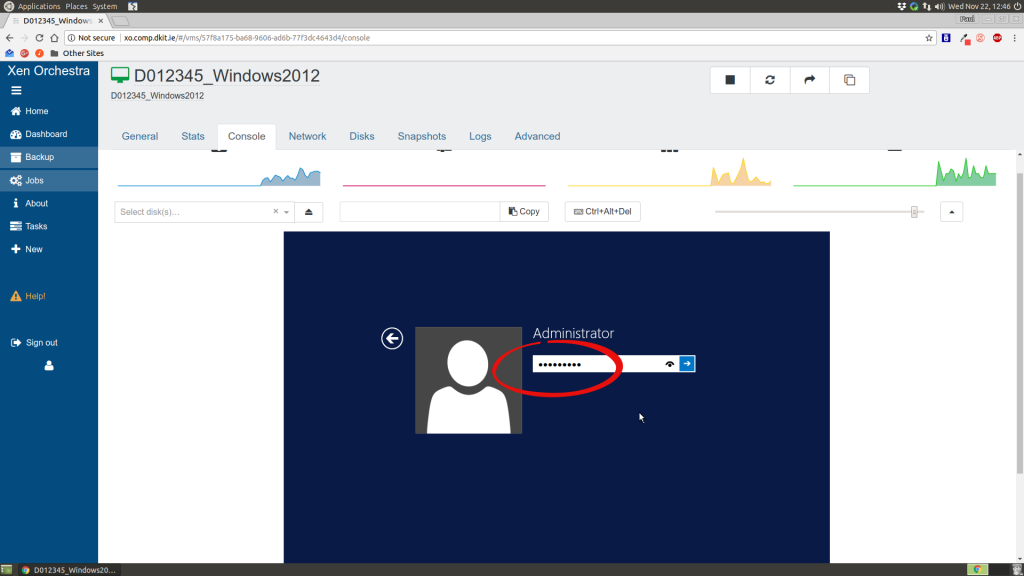
Task: Toggle the sidebar hamburger menu
Action: point(16,91)
